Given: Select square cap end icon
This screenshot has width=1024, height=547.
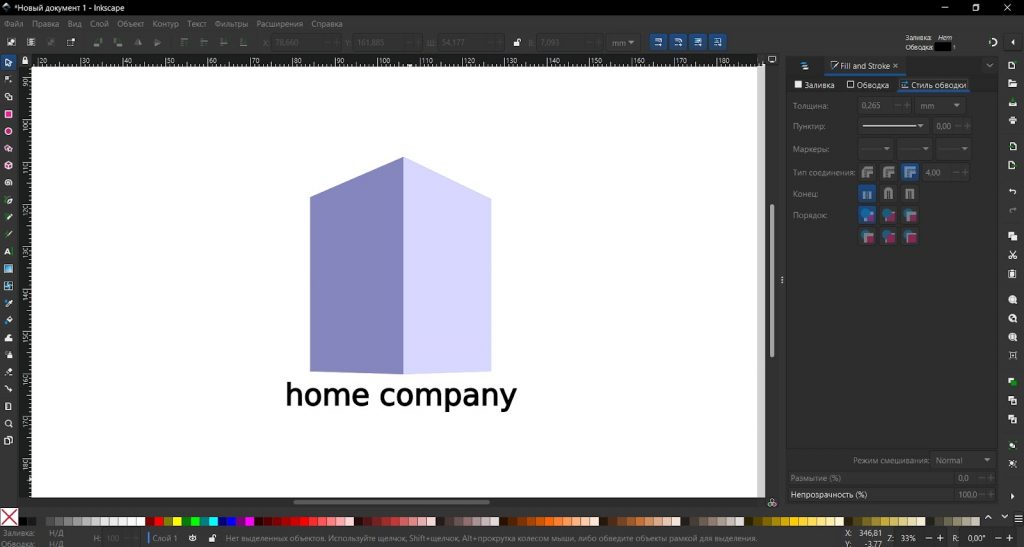Looking at the screenshot, I should coord(910,194).
